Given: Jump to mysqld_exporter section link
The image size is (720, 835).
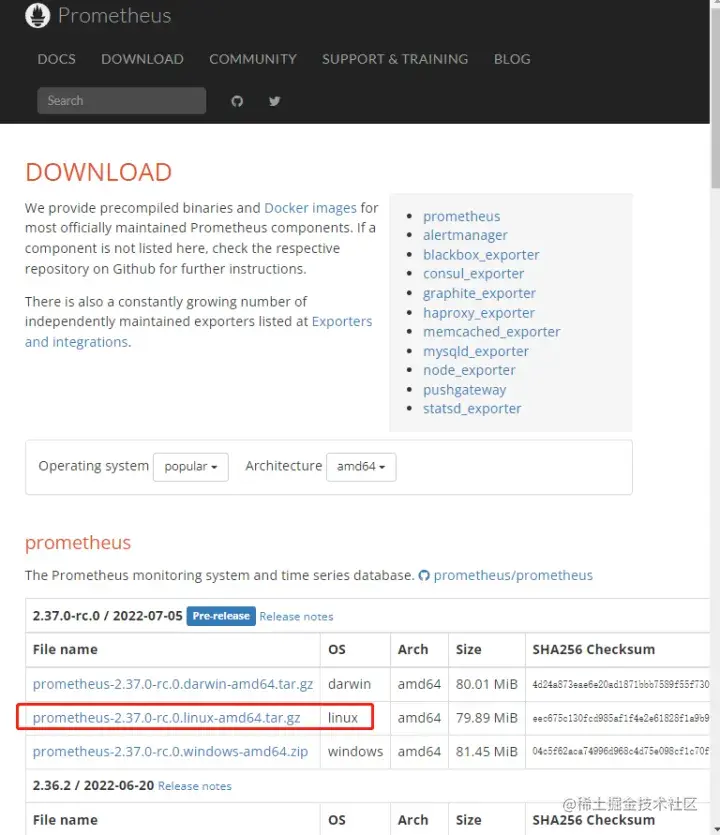Looking at the screenshot, I should tap(476, 351).
